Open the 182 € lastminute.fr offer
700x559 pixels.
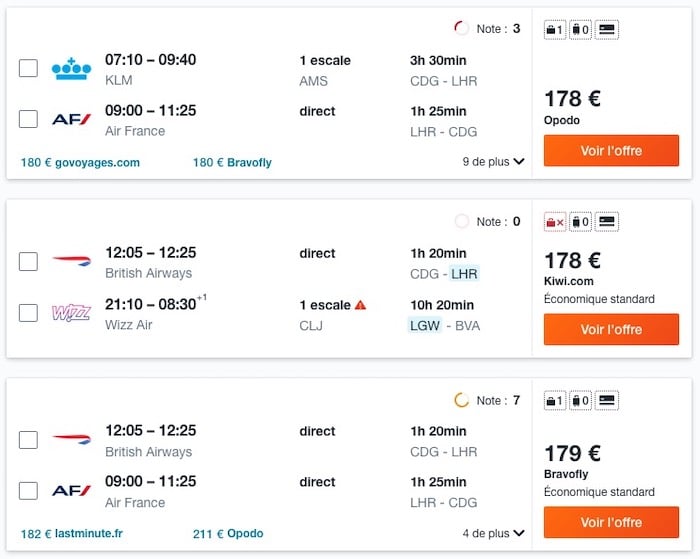[72, 534]
